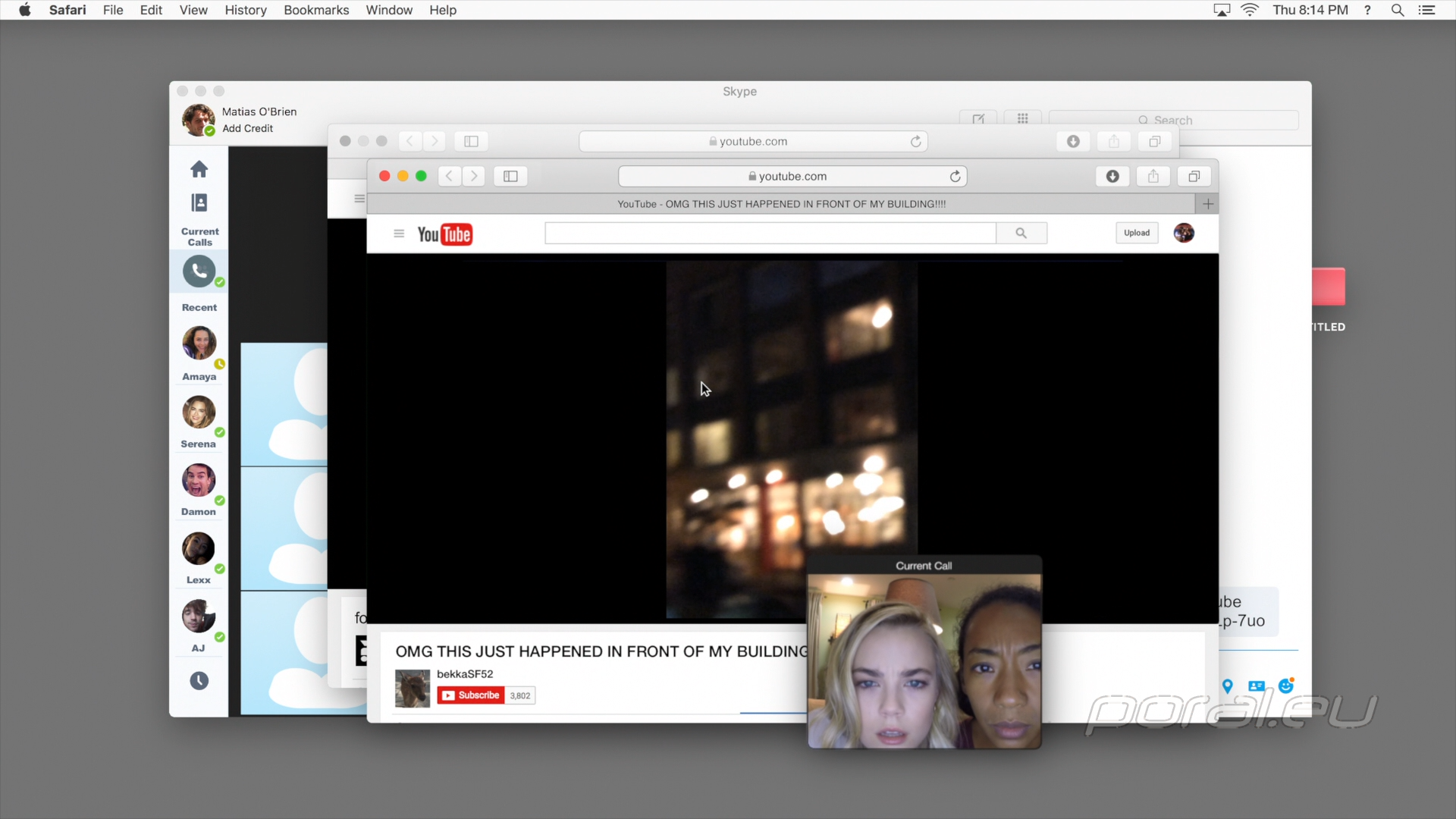Go forward in front Safari window

[474, 176]
